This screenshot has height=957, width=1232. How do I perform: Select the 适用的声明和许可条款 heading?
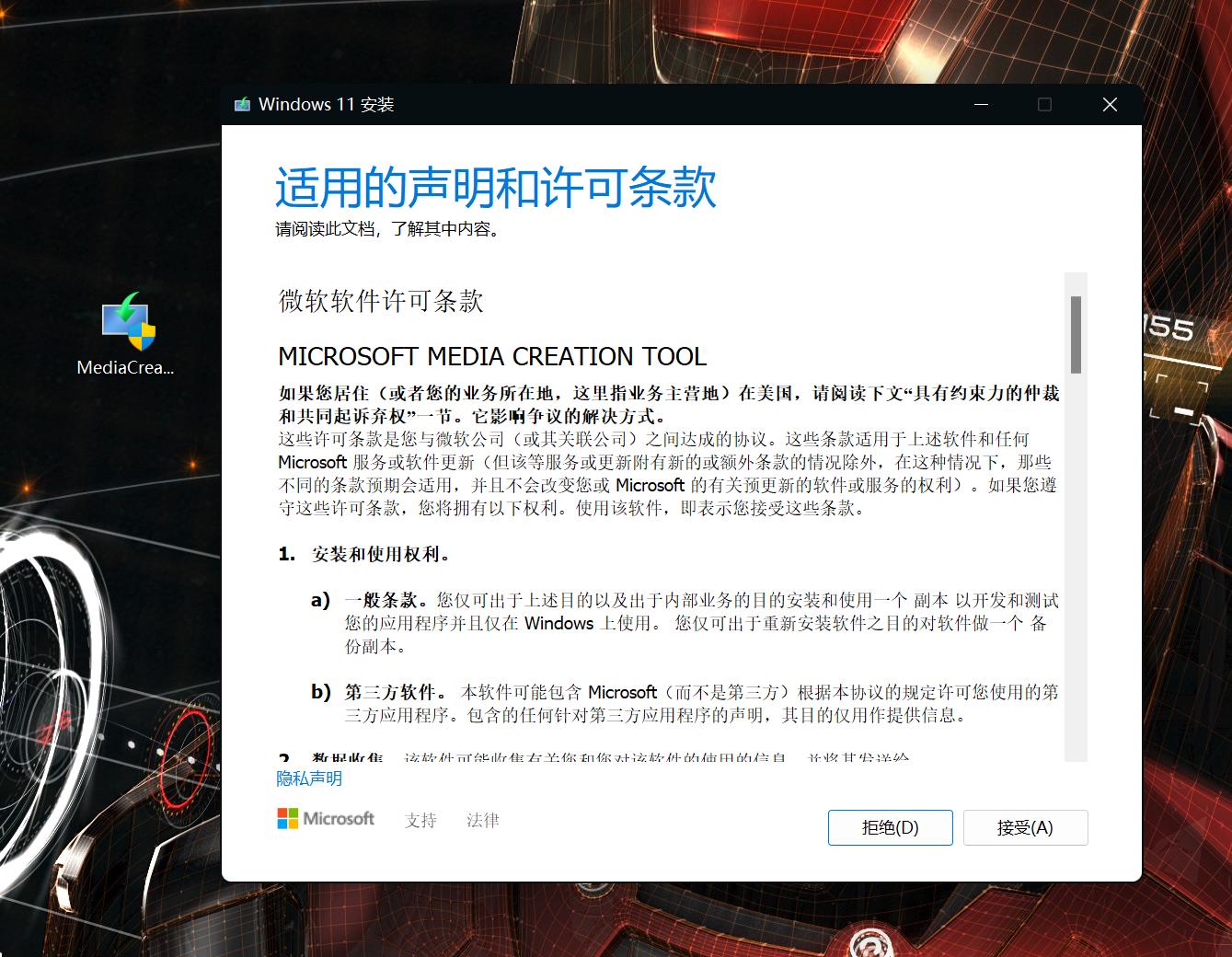pyautogui.click(x=494, y=189)
